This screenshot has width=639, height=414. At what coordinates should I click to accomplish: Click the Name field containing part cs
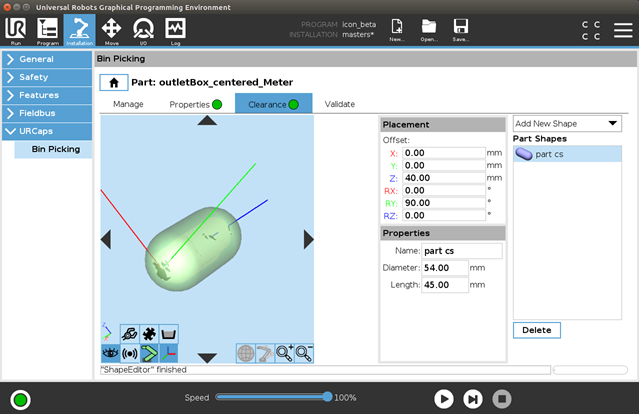click(462, 251)
